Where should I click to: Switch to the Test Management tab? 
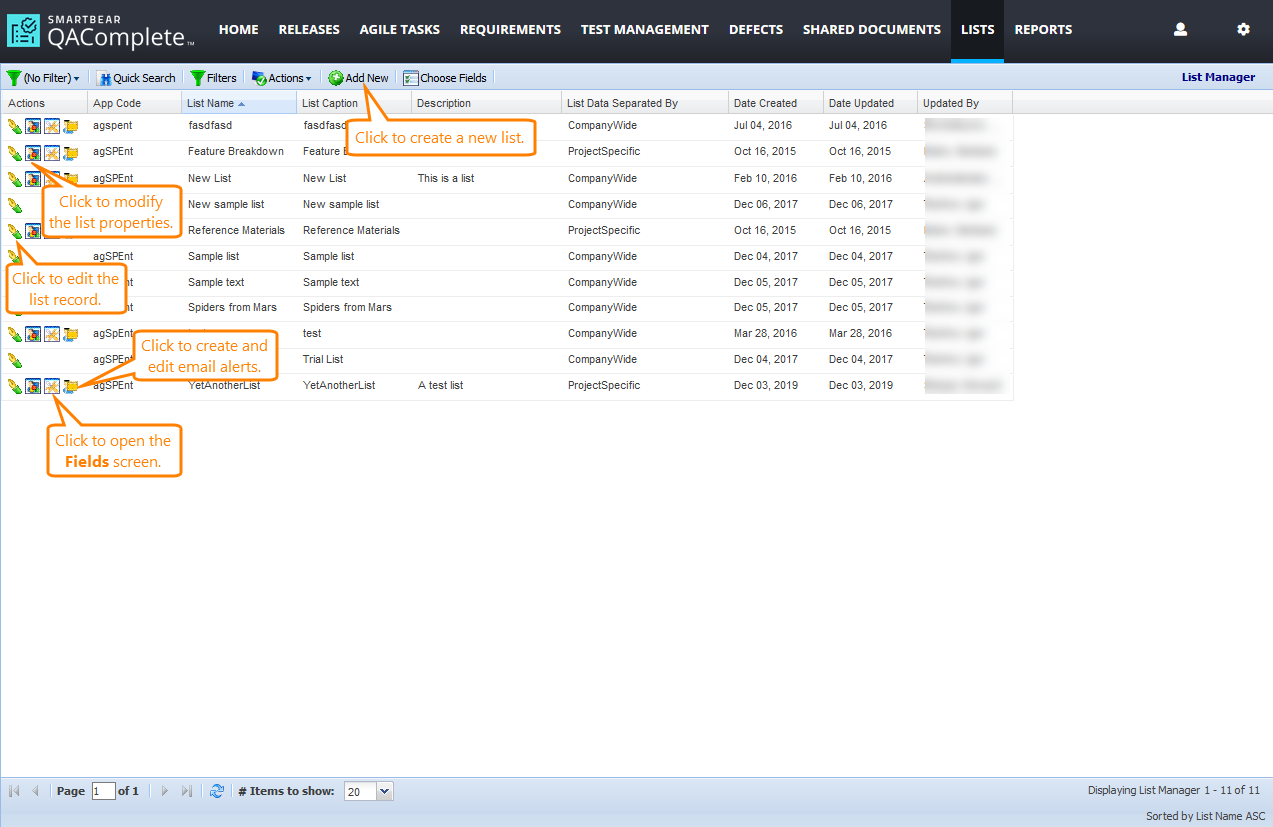(x=644, y=30)
